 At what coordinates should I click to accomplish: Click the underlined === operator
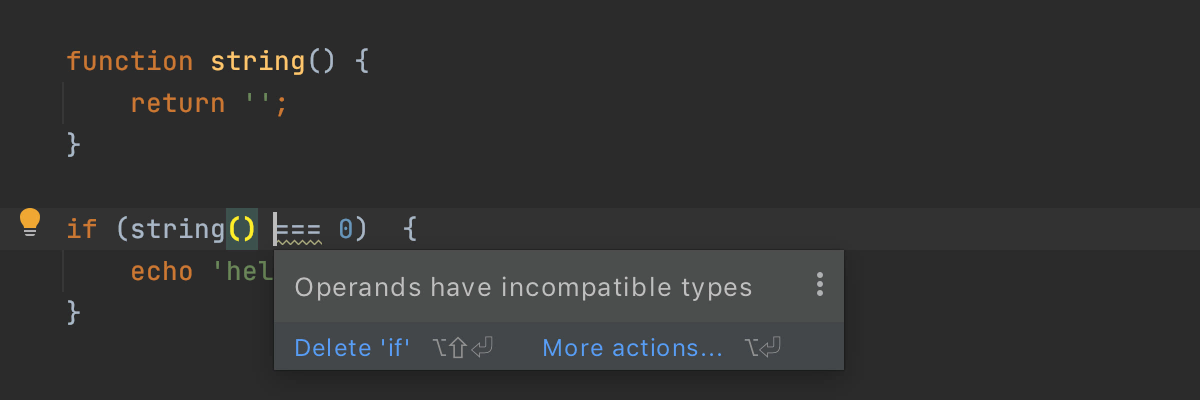298,230
